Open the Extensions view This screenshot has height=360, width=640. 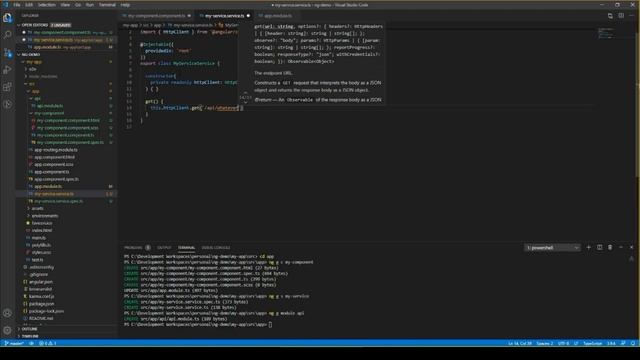7,87
